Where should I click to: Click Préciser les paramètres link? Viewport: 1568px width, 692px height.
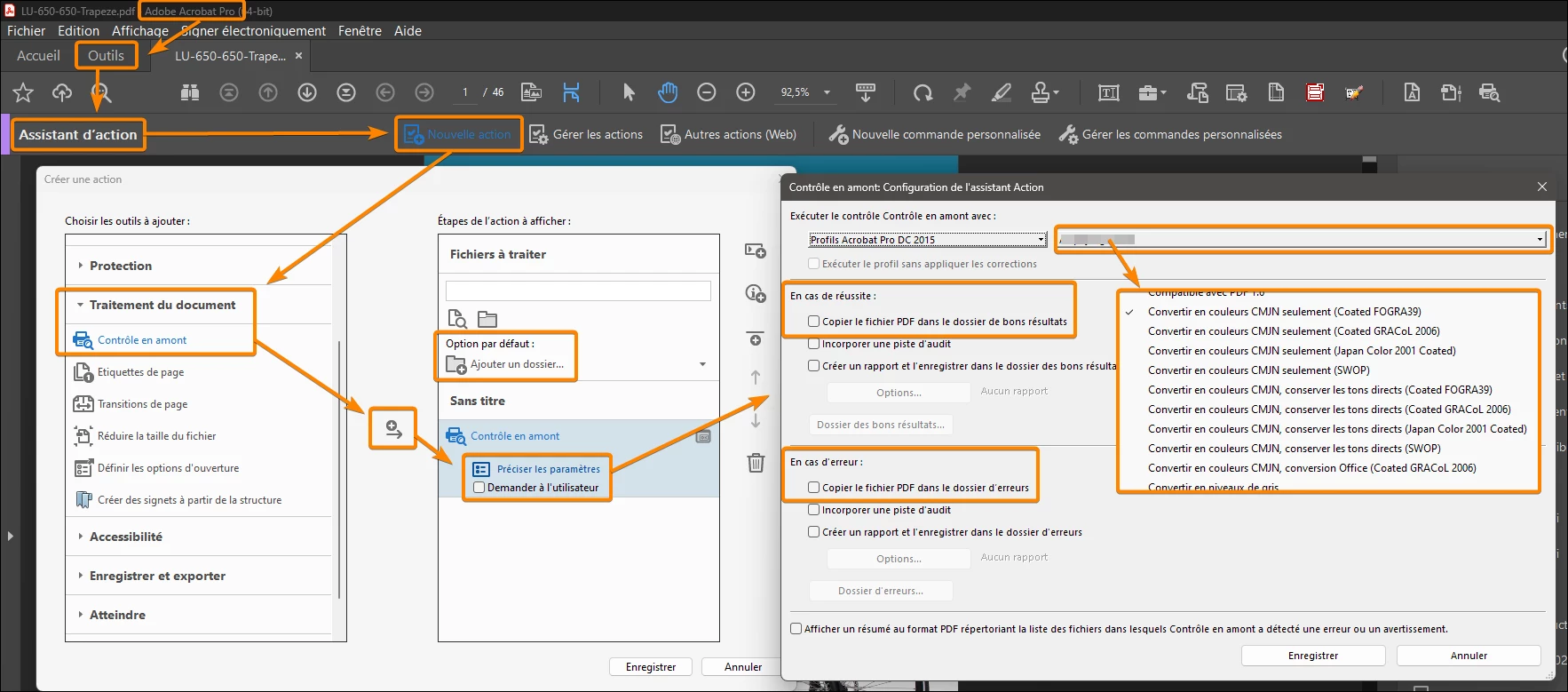coord(548,469)
